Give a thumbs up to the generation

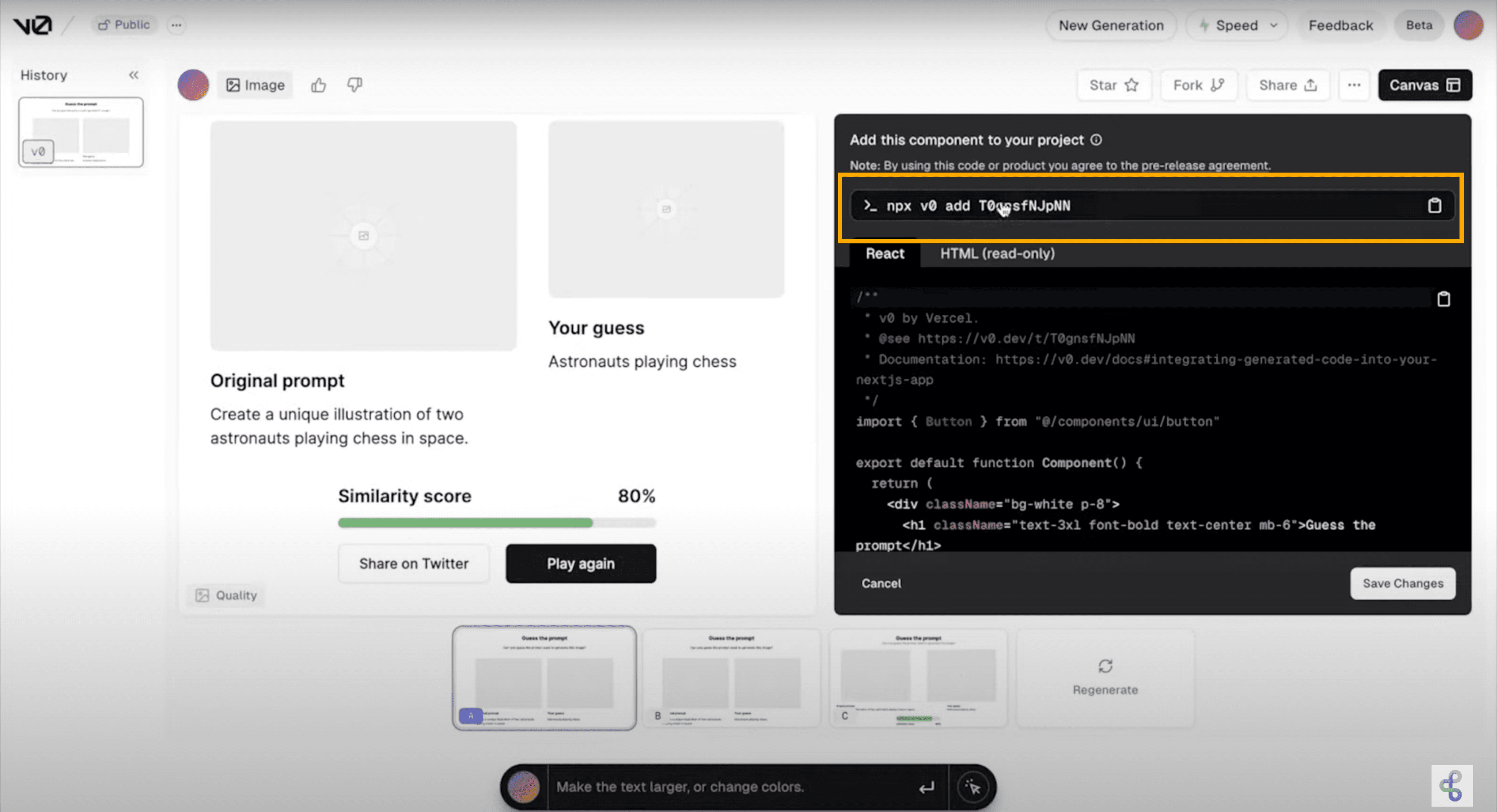pos(318,85)
